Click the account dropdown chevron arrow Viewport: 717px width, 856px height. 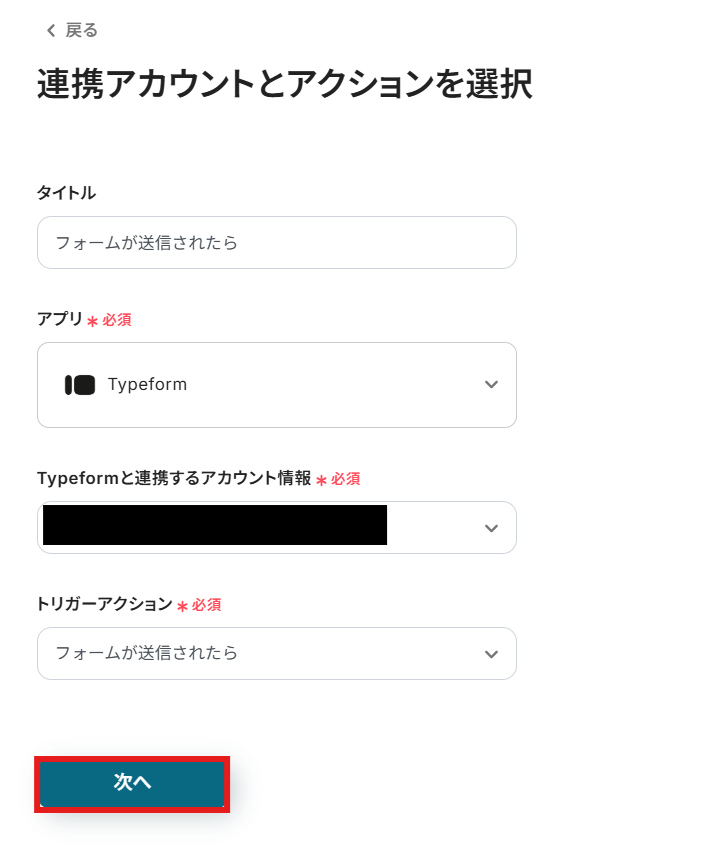point(491,528)
